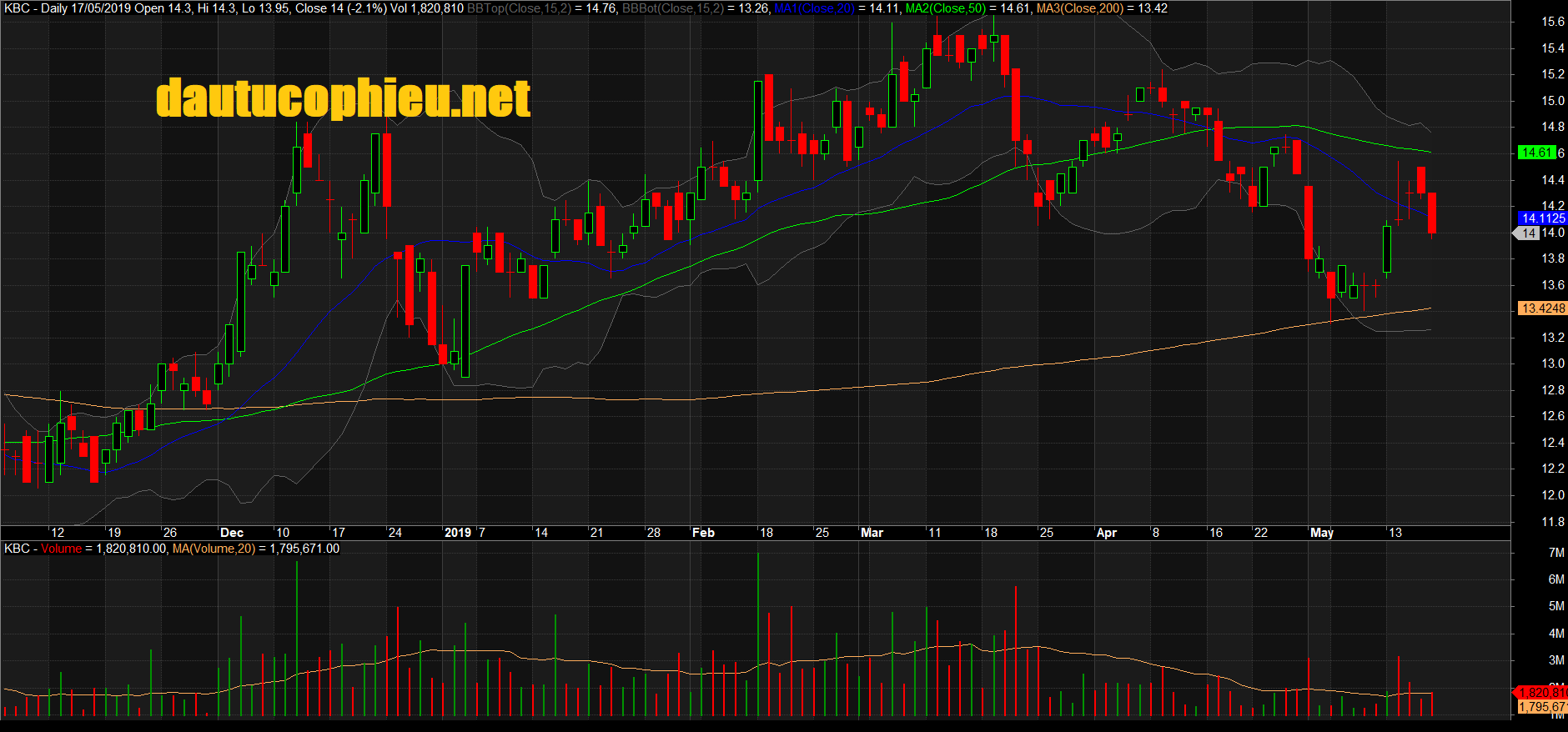Click the Feb label on date axis
Image resolution: width=1568 pixels, height=732 pixels.
[x=703, y=533]
